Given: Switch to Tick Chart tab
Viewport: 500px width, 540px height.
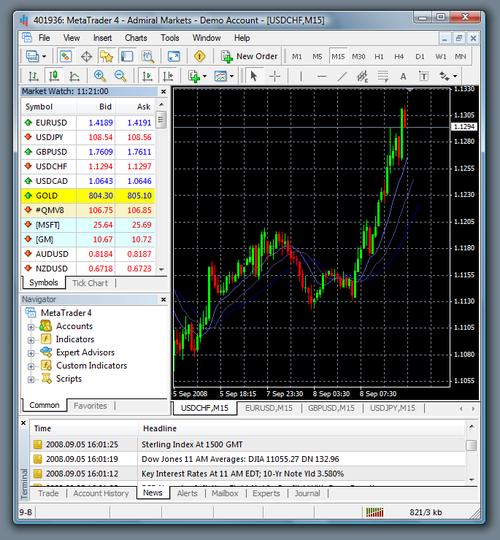Looking at the screenshot, I should pos(90,283).
